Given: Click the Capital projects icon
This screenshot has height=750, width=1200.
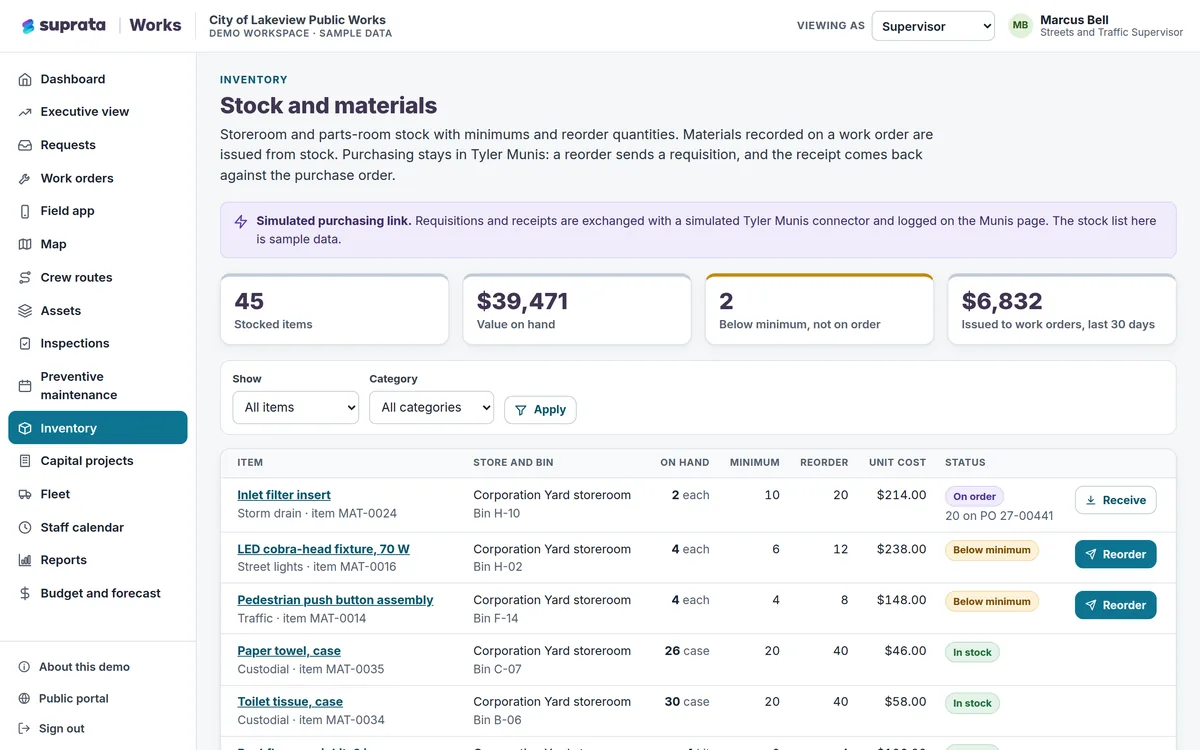Looking at the screenshot, I should pos(25,461).
